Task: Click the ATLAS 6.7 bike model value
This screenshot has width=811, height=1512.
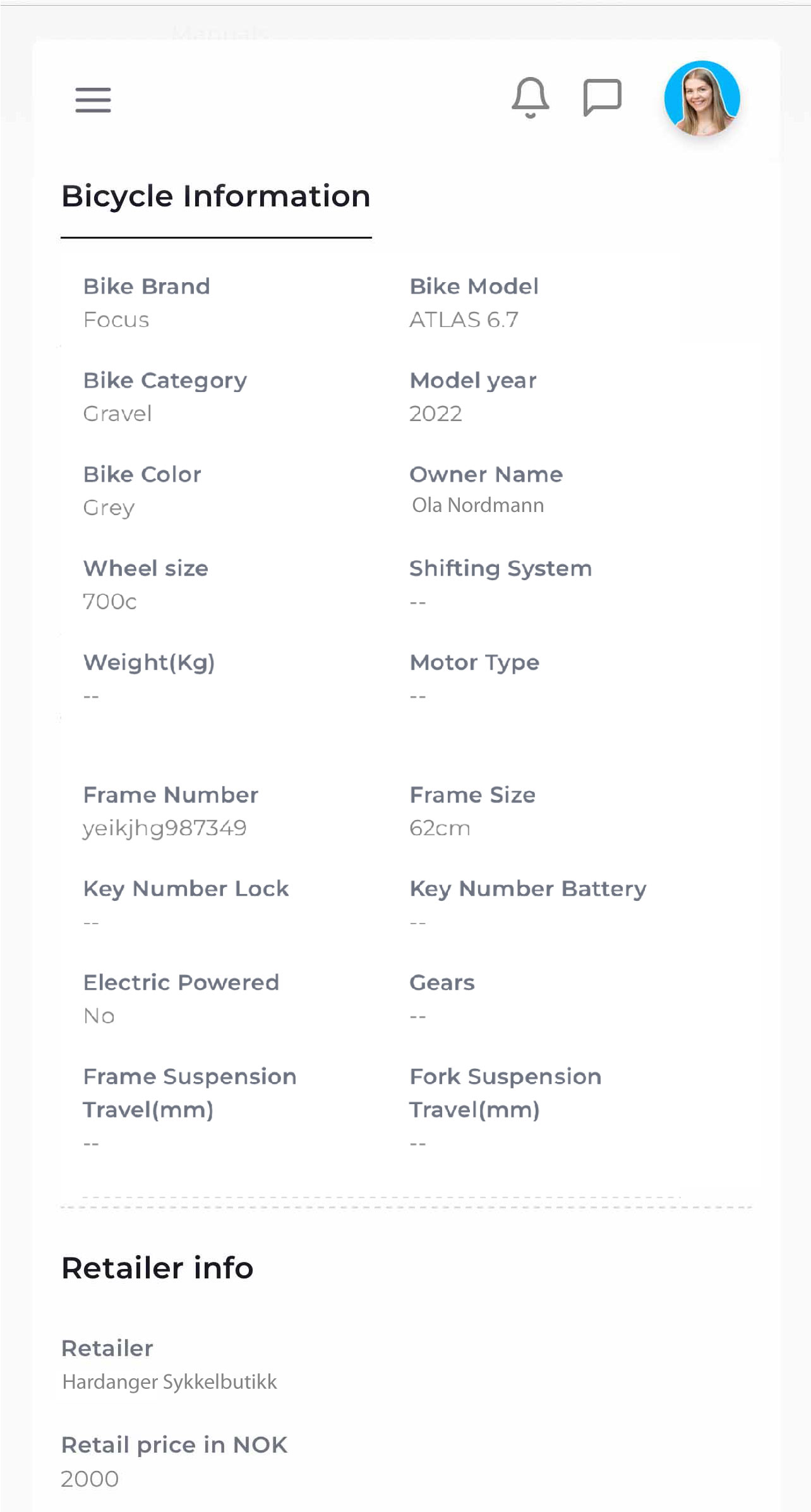Action: pyautogui.click(x=464, y=319)
